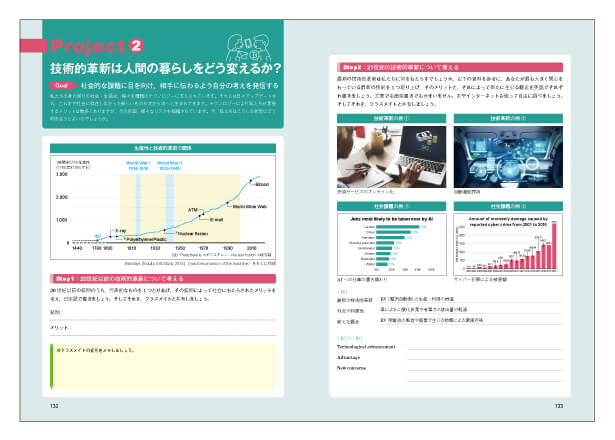The width and height of the screenshot is (615, 440).
Task: Click the "3,000" y-axis value
Action: click(62, 174)
